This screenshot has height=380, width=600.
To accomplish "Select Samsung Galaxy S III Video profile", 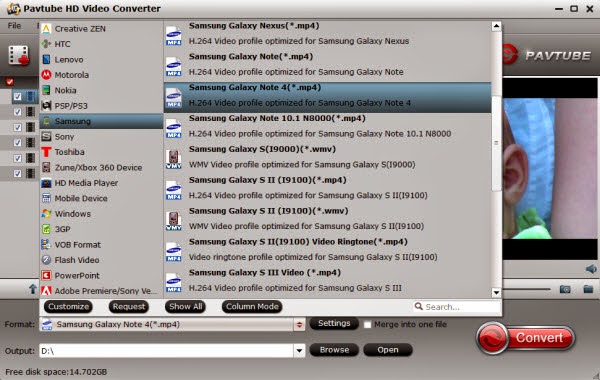I will pos(328,283).
